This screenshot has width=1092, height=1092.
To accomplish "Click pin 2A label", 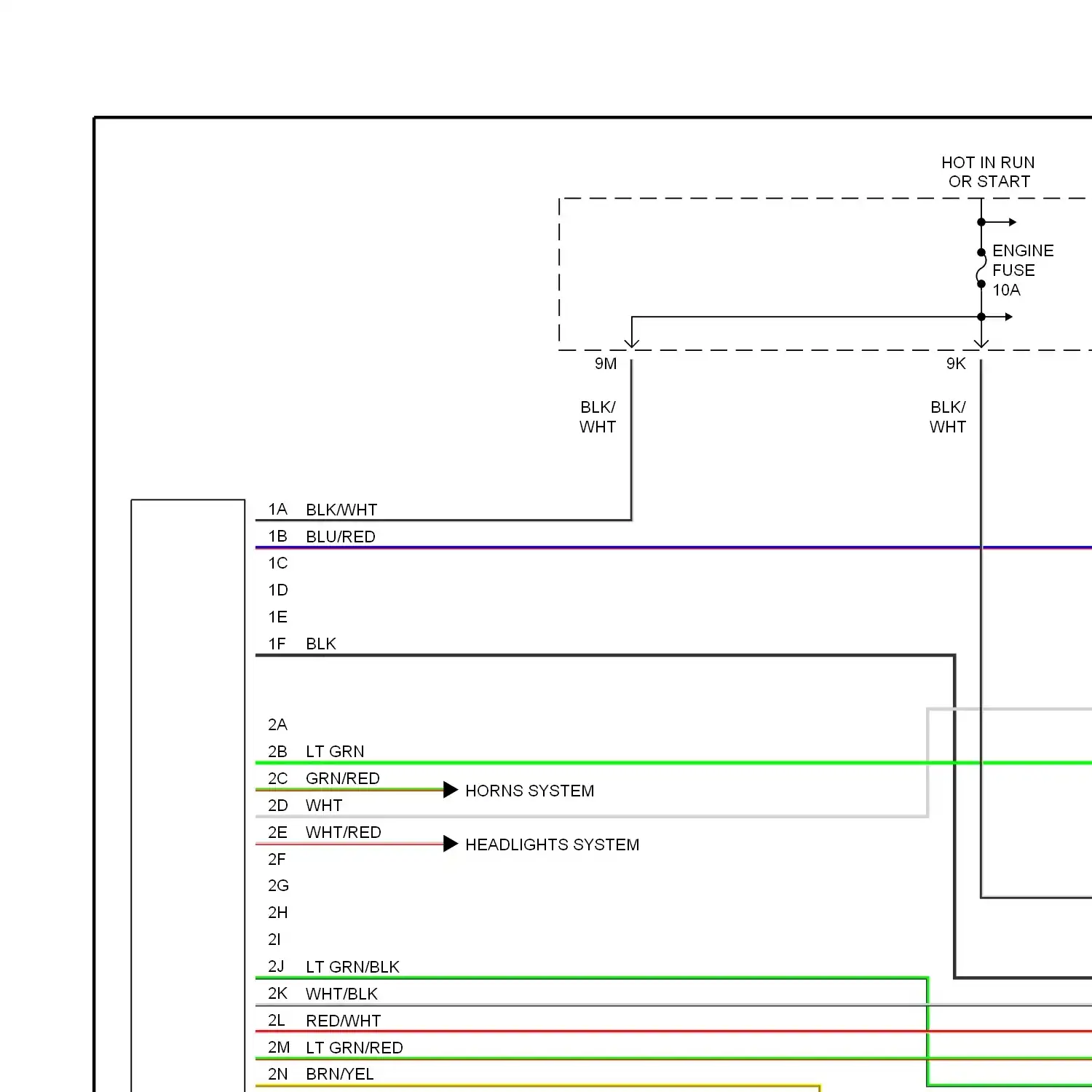I will click(x=277, y=725).
